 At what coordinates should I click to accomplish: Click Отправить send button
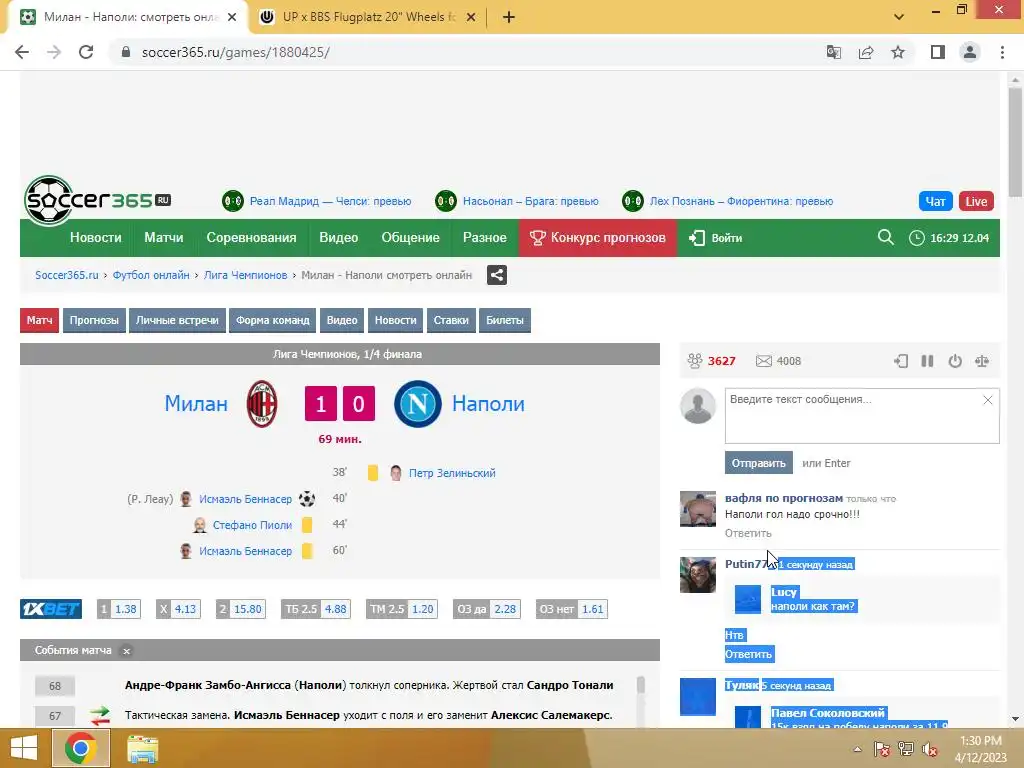click(758, 463)
